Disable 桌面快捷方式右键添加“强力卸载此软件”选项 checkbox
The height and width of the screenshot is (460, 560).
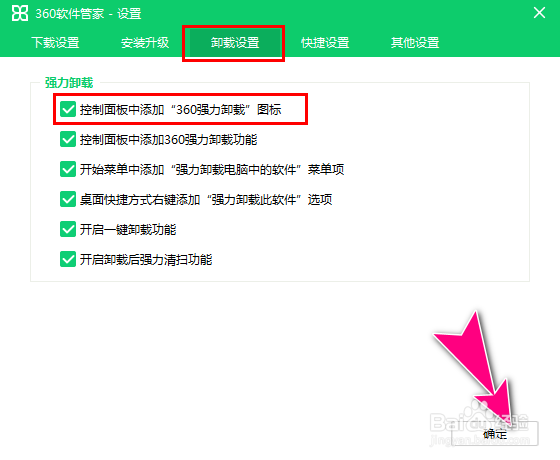point(68,199)
